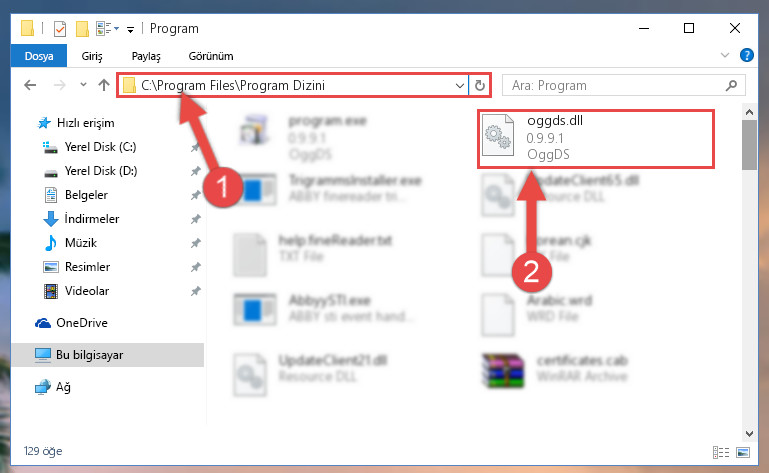This screenshot has width=769, height=473.
Task: Click the Back navigation arrow
Action: point(30,85)
